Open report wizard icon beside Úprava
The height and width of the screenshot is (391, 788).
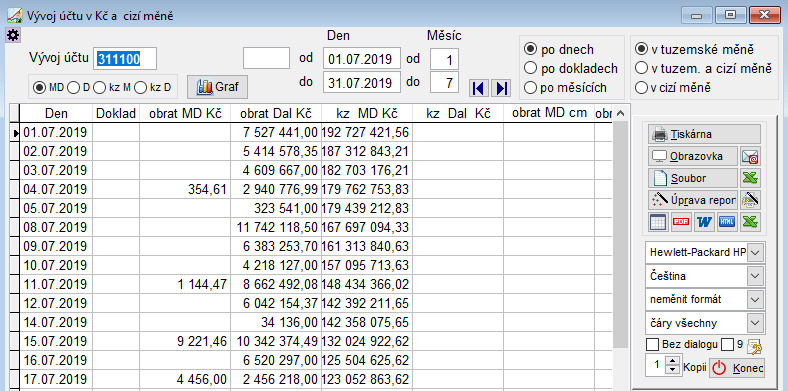pos(751,200)
